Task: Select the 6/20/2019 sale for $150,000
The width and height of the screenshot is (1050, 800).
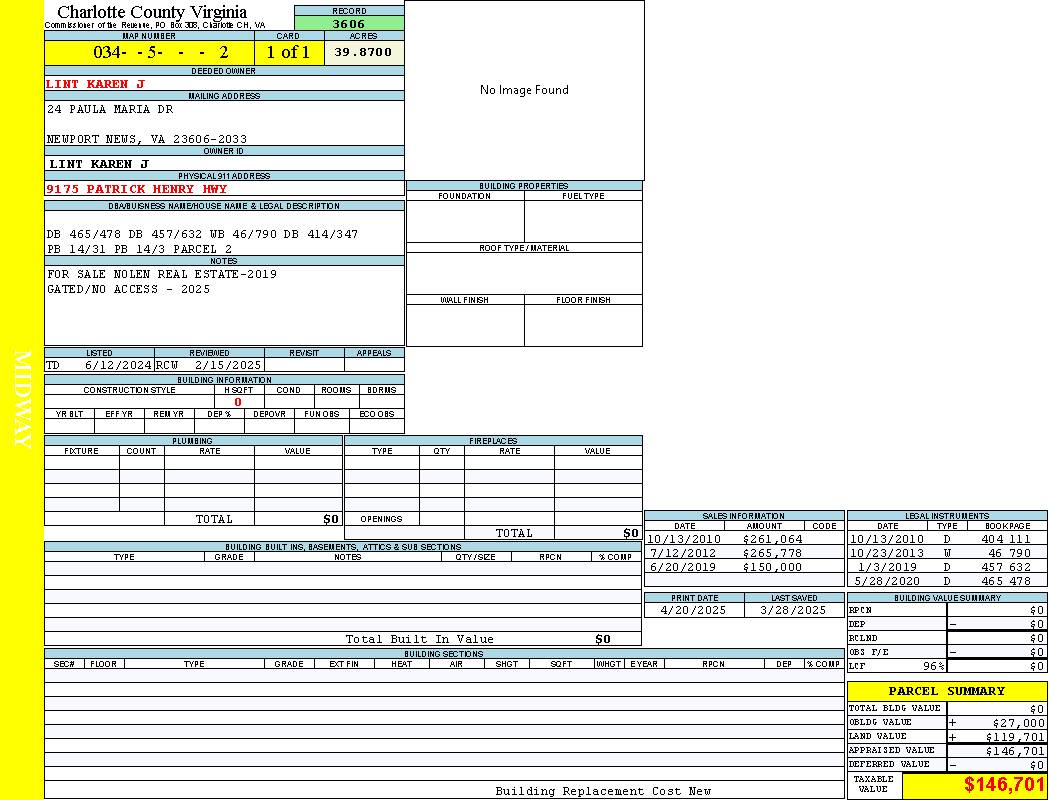Action: point(725,567)
